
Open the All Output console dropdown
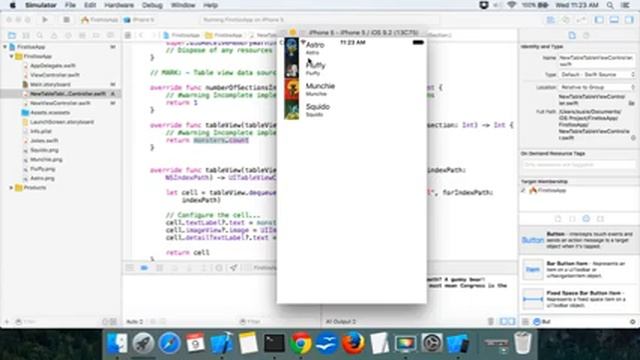341,322
